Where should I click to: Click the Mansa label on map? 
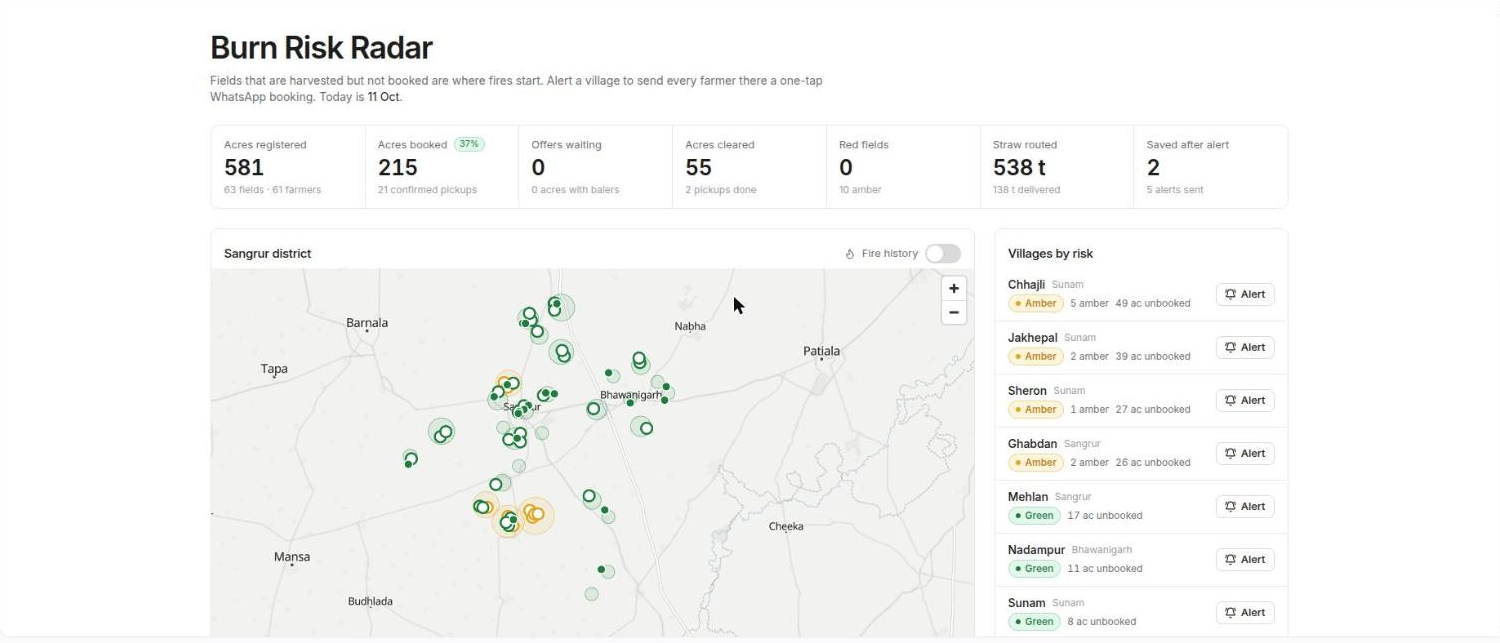(292, 557)
